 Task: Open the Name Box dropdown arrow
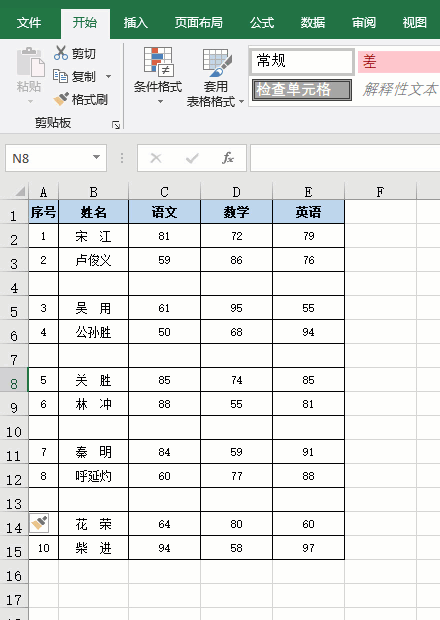[96, 157]
